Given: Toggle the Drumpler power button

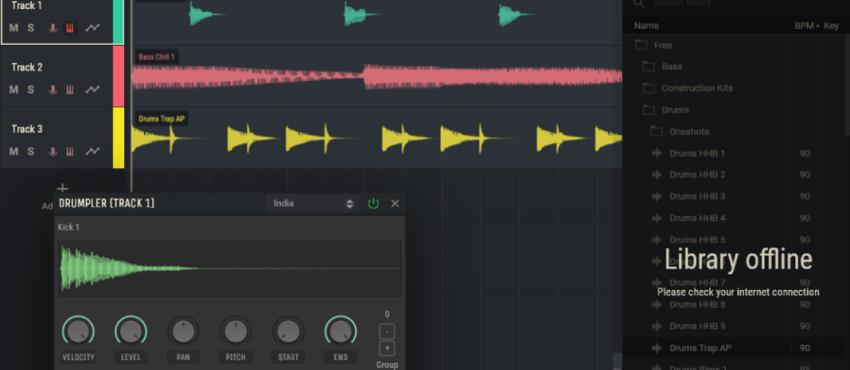Looking at the screenshot, I should click(x=373, y=204).
